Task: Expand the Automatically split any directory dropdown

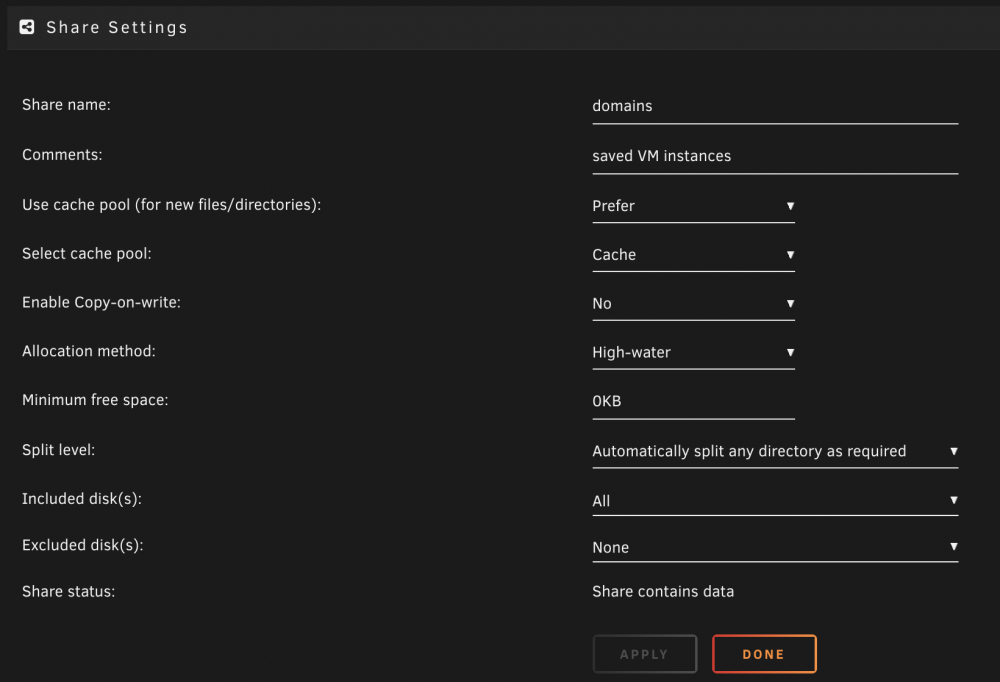Action: click(x=775, y=451)
